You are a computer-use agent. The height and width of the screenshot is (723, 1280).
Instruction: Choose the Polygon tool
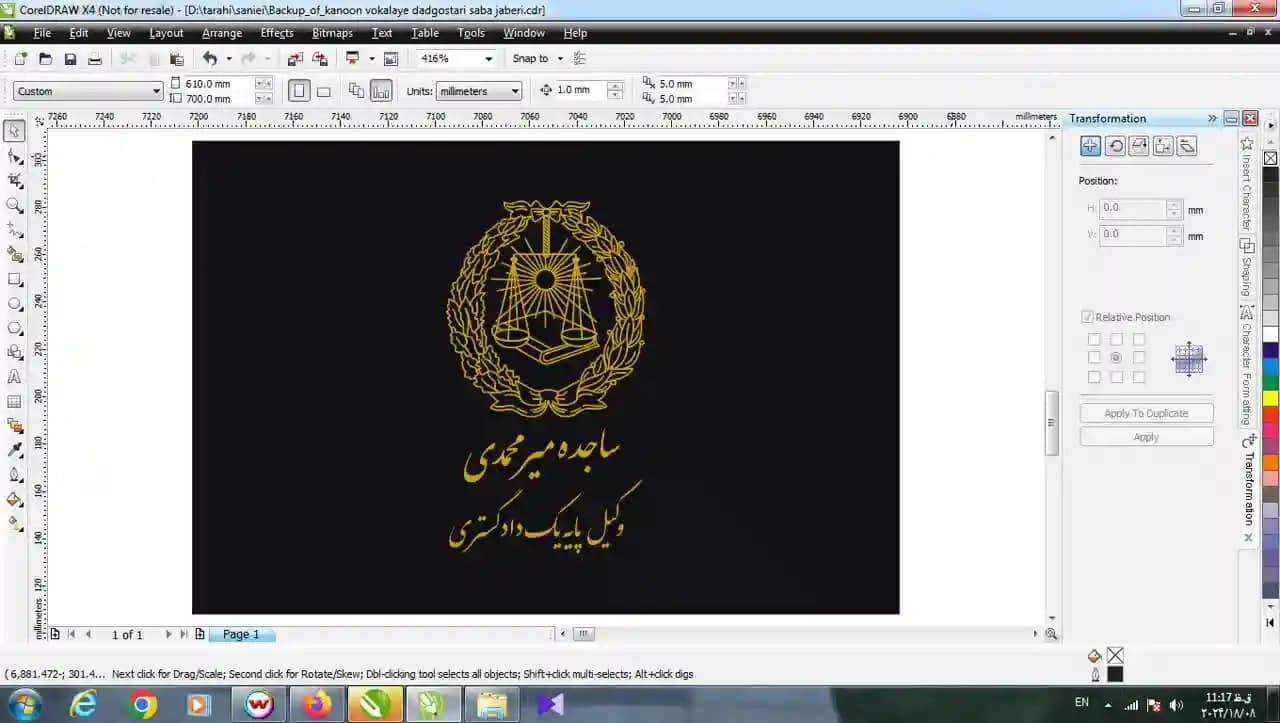click(14, 328)
